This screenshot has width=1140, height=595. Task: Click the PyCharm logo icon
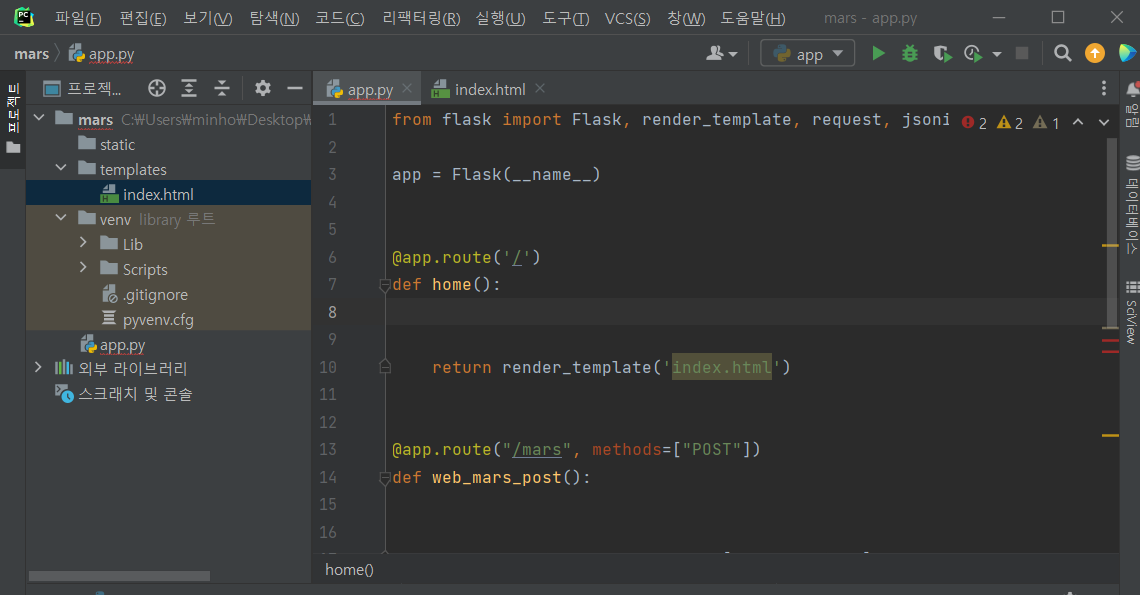[24, 17]
